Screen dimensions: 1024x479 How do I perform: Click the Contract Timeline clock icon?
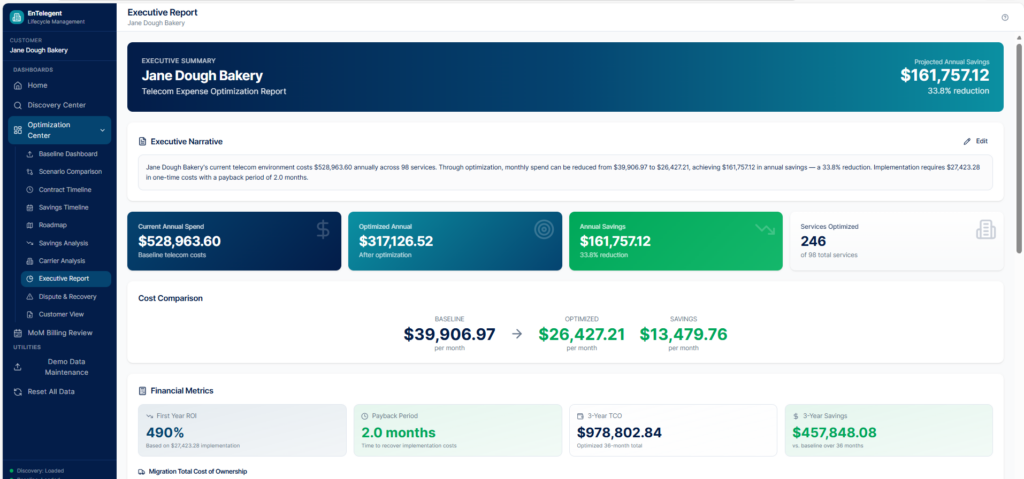(29, 189)
